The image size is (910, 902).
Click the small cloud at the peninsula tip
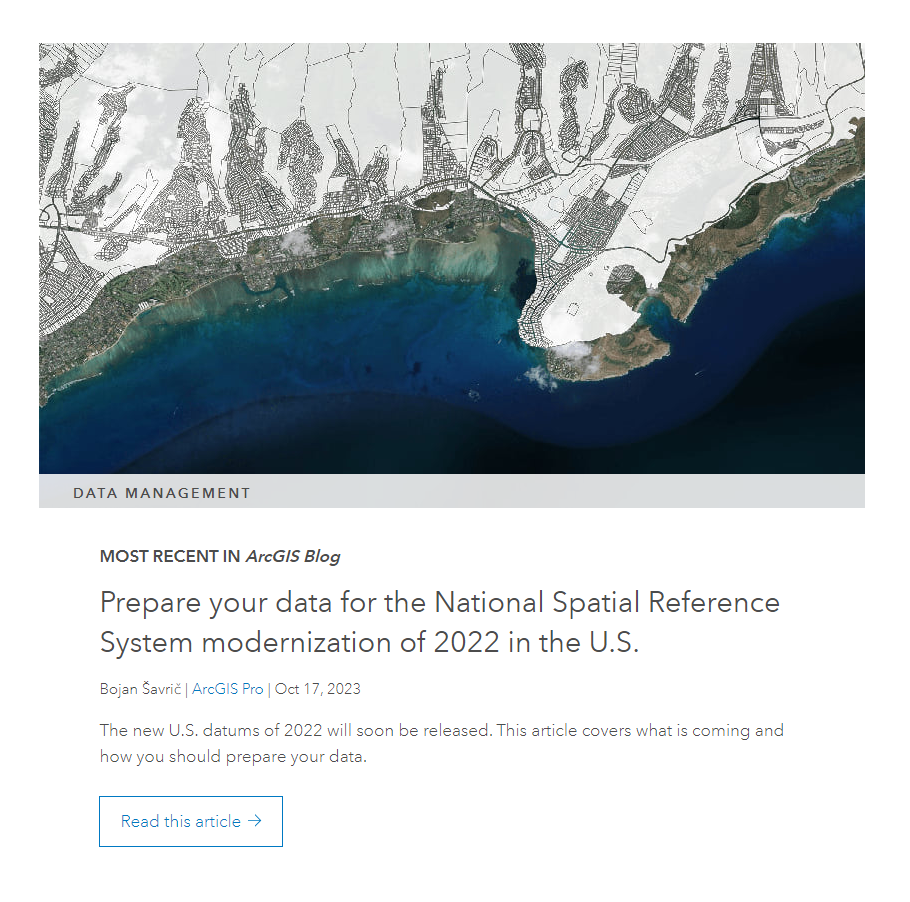pos(573,349)
